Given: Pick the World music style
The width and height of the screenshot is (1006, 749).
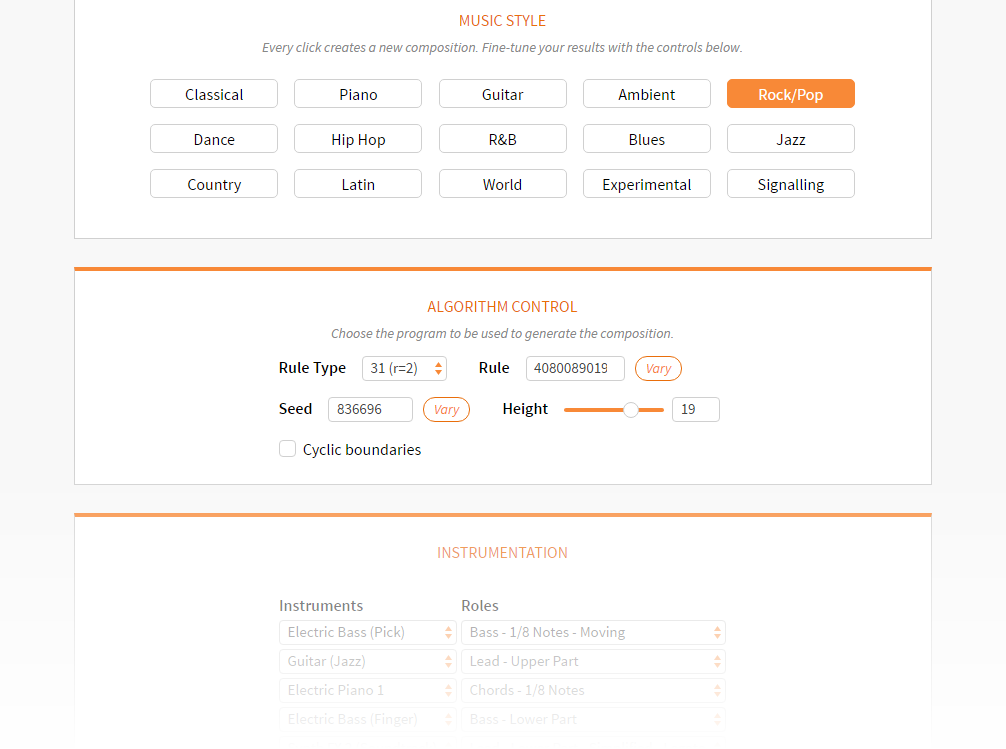Looking at the screenshot, I should [502, 184].
